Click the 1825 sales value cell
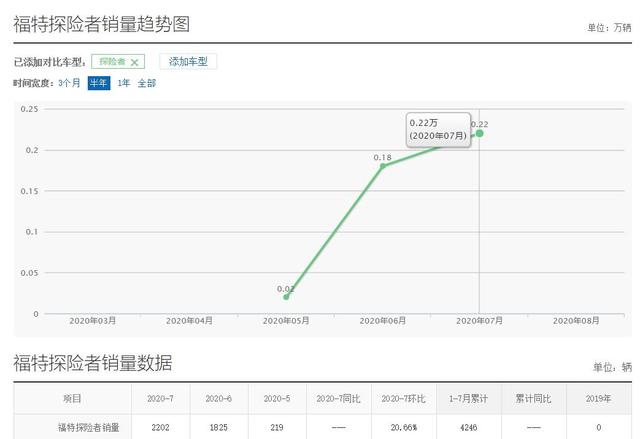The image size is (640, 439). [x=219, y=428]
